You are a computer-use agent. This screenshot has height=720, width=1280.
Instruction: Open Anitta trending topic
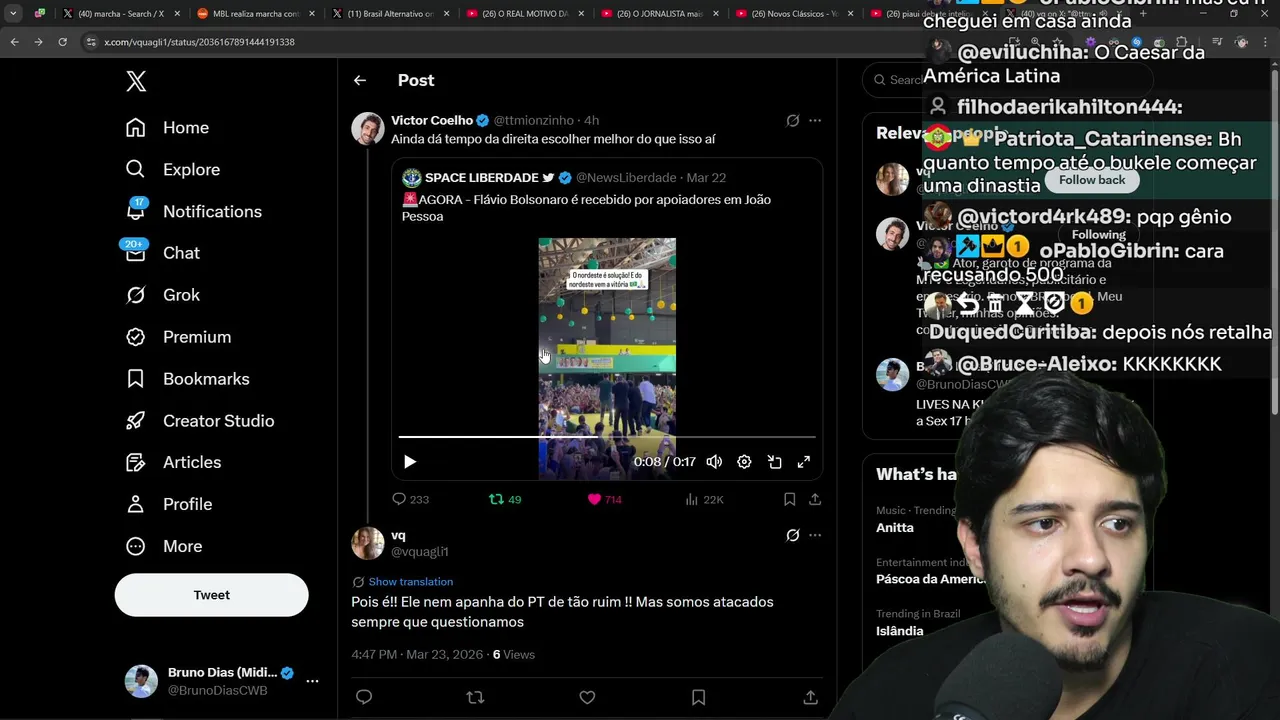(x=895, y=528)
